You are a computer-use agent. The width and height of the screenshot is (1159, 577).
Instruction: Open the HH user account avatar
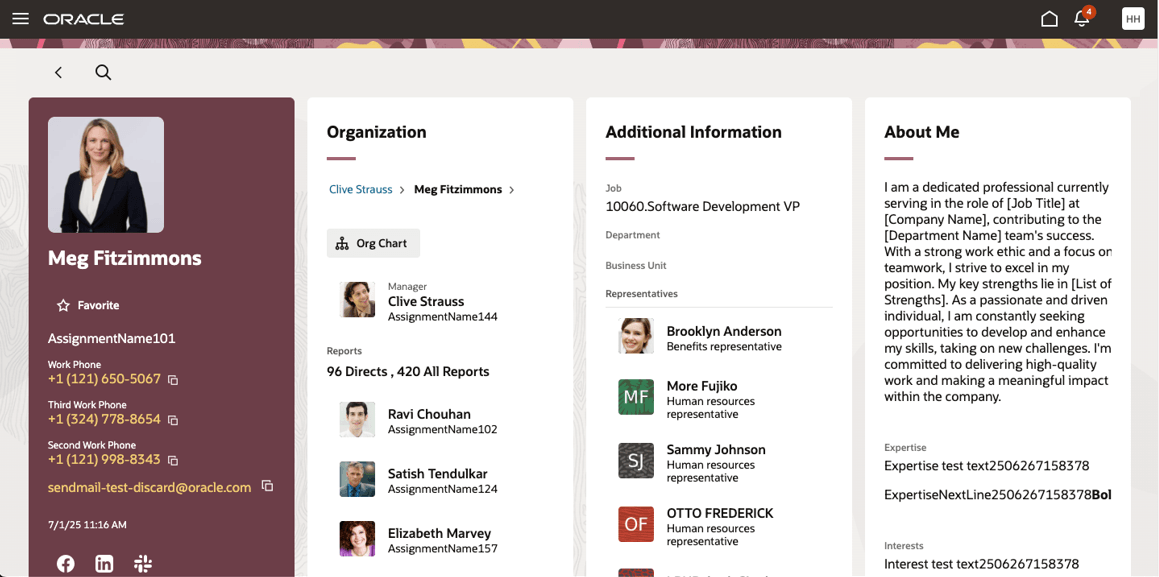coord(1133,18)
